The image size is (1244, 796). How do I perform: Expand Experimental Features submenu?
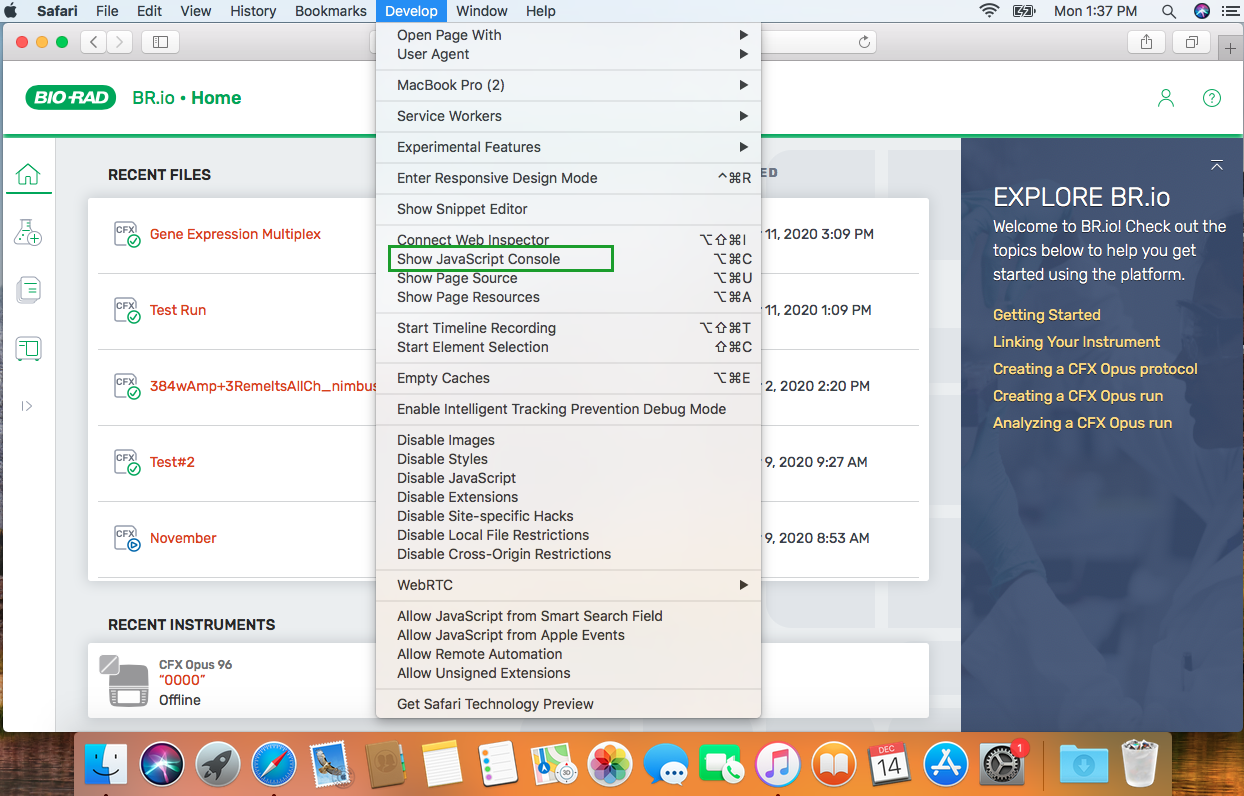[568, 147]
